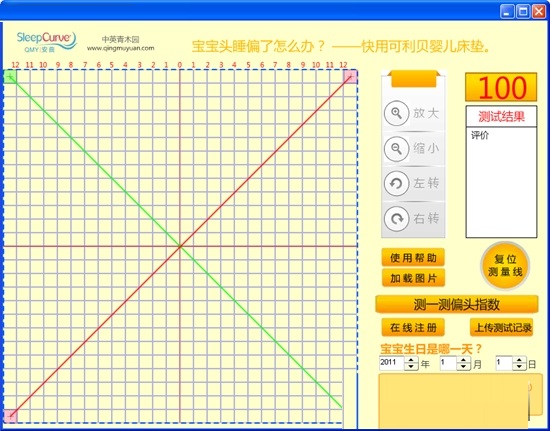Click the 中英青木园 text

coord(120,40)
